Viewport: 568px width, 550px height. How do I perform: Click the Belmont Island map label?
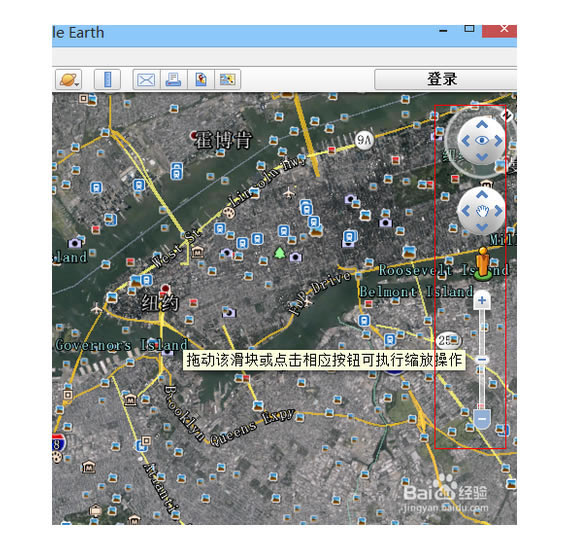pos(416,292)
